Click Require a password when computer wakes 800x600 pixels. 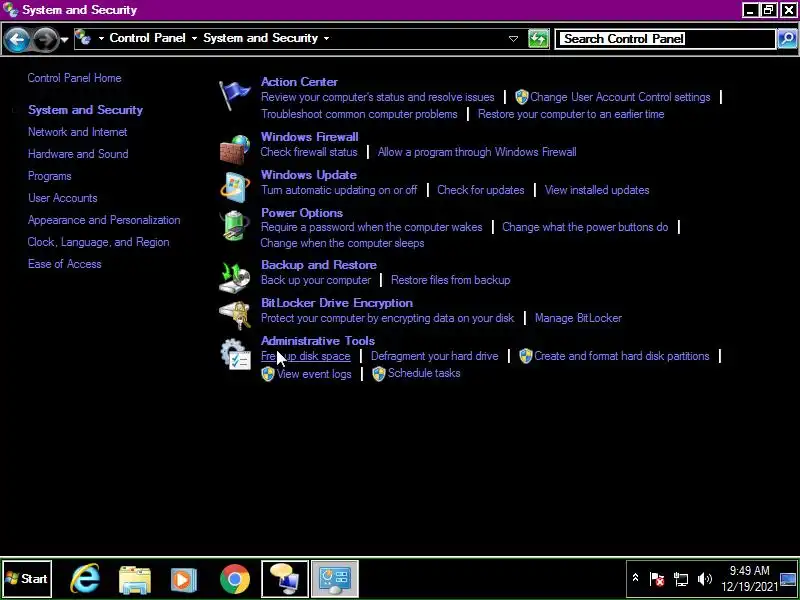pos(371,227)
